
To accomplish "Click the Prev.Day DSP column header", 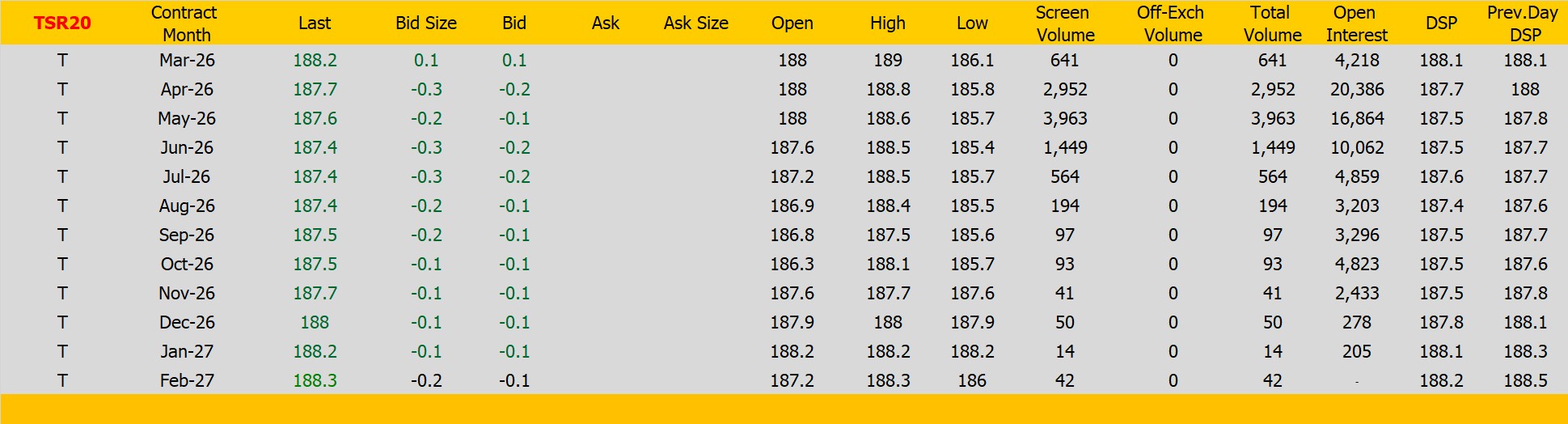I will tap(1524, 23).
